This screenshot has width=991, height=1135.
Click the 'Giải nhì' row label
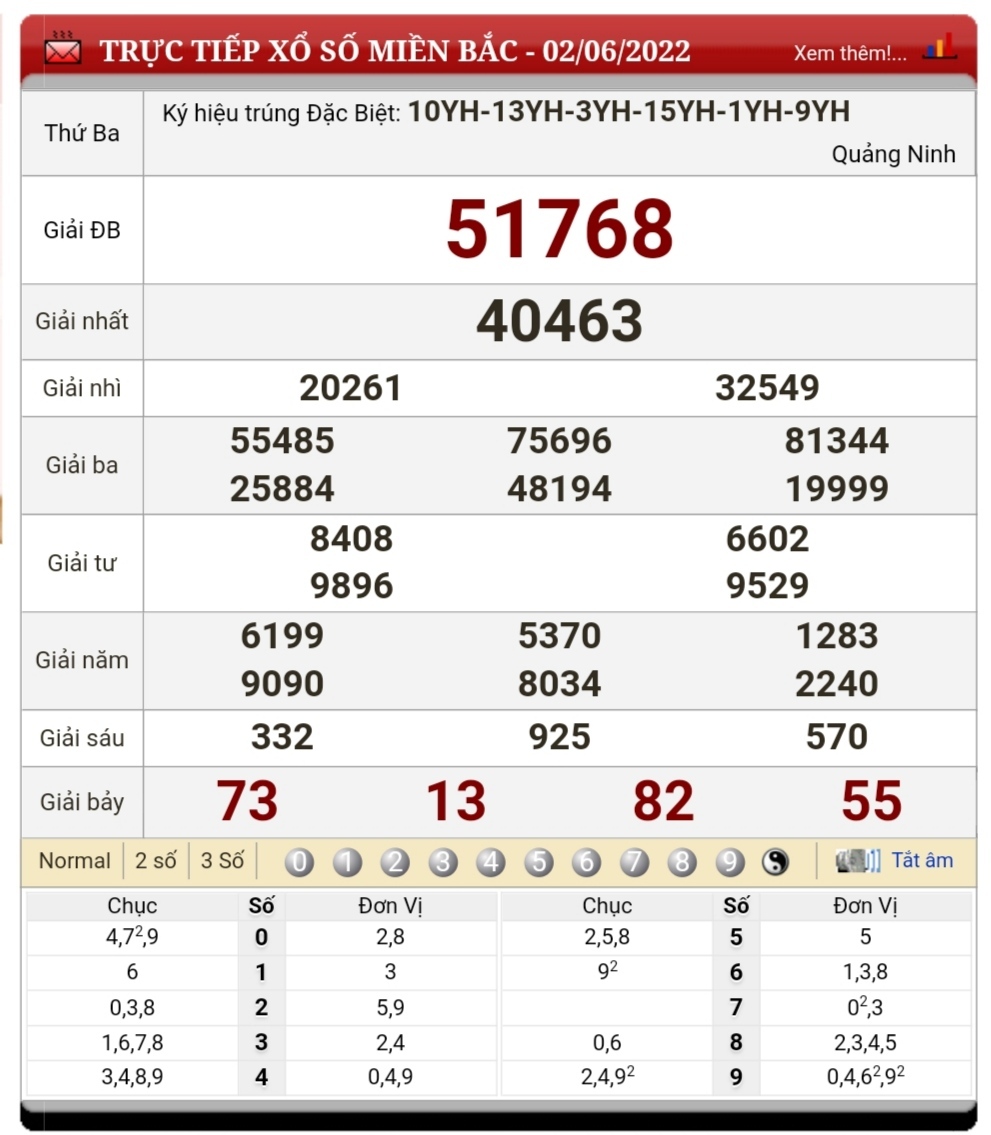click(x=82, y=388)
